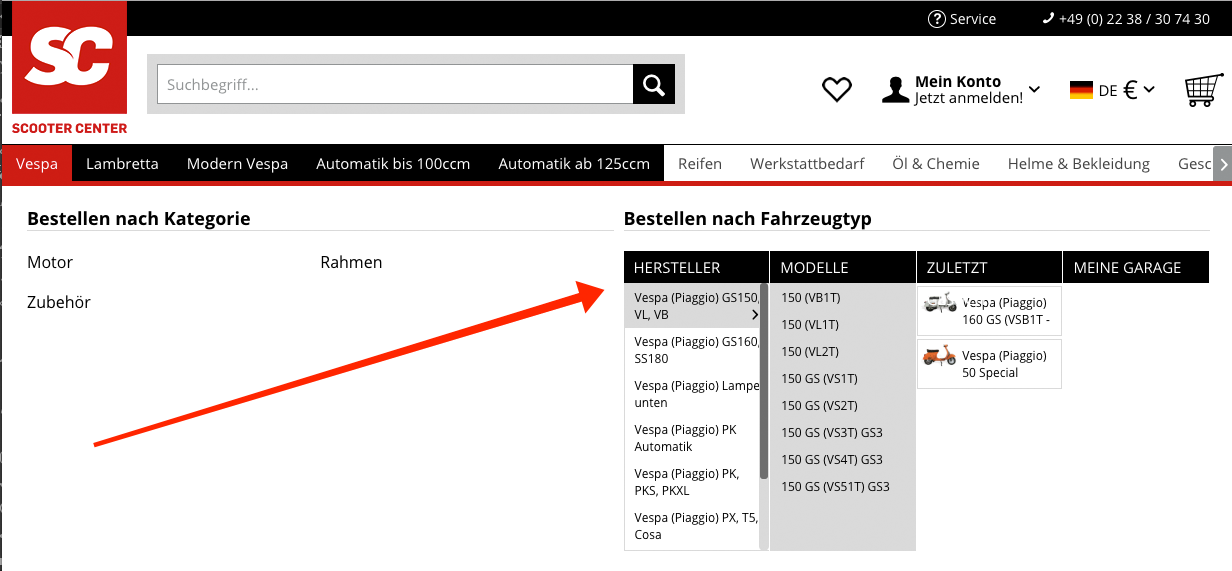Open the Lambretta menu tab
This screenshot has height=571, width=1232.
(x=122, y=164)
